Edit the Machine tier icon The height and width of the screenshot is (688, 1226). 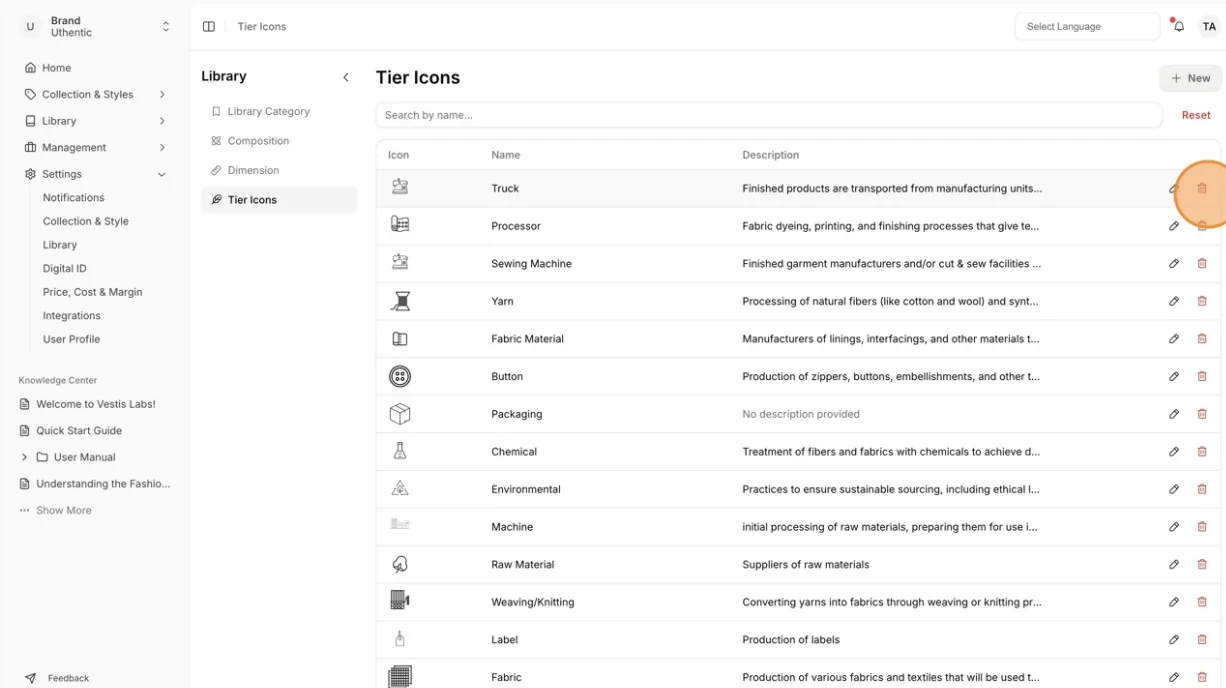click(x=1174, y=527)
